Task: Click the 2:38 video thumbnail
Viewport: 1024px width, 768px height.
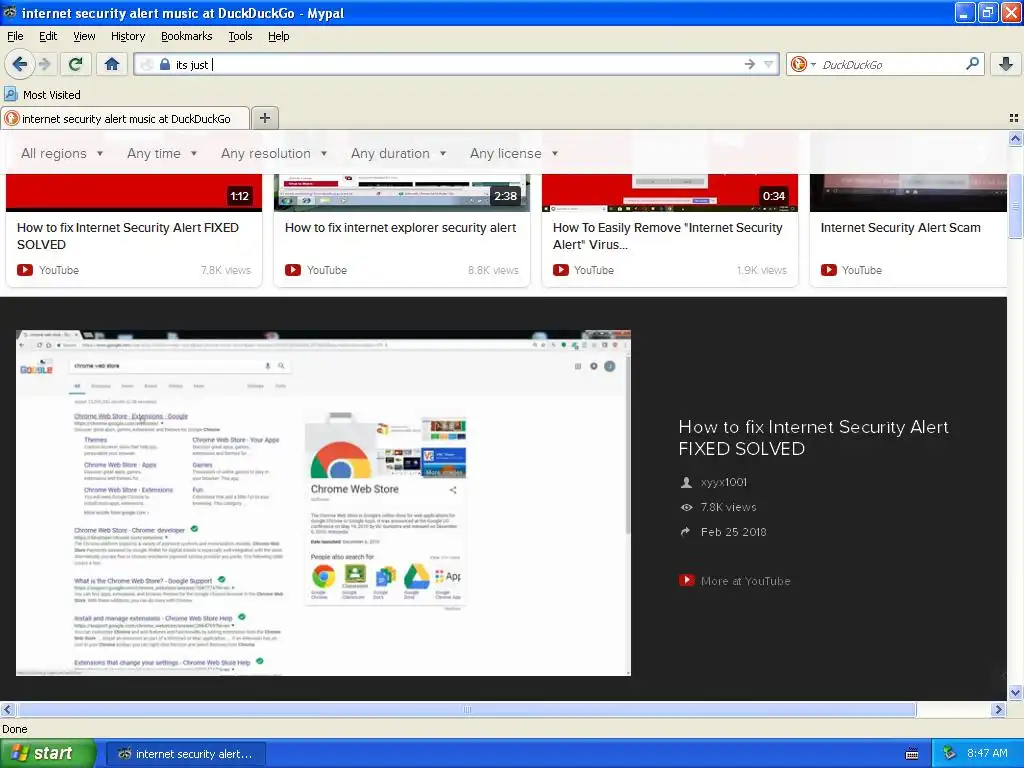Action: [402, 193]
